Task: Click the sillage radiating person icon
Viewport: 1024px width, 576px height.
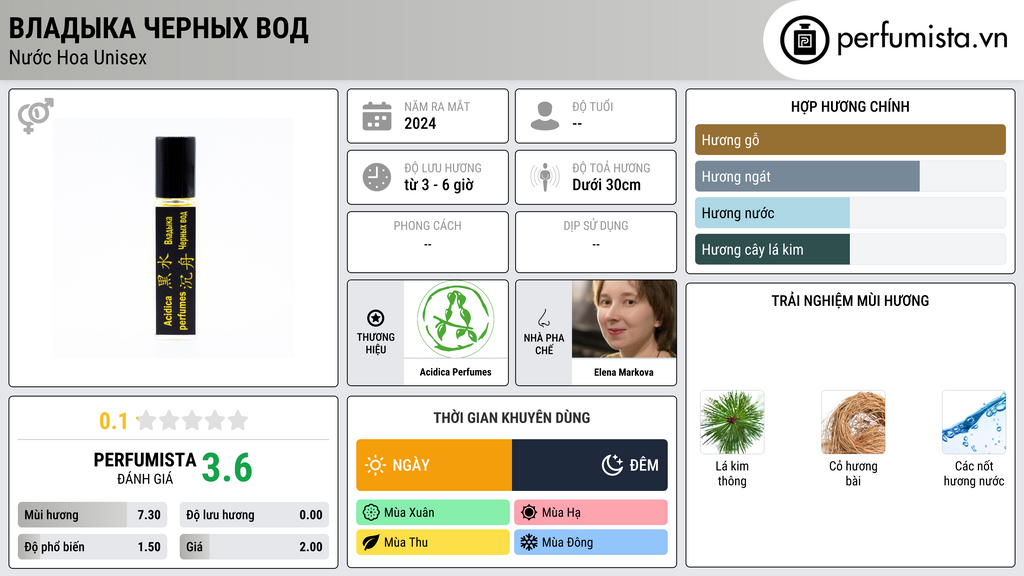Action: [545, 177]
